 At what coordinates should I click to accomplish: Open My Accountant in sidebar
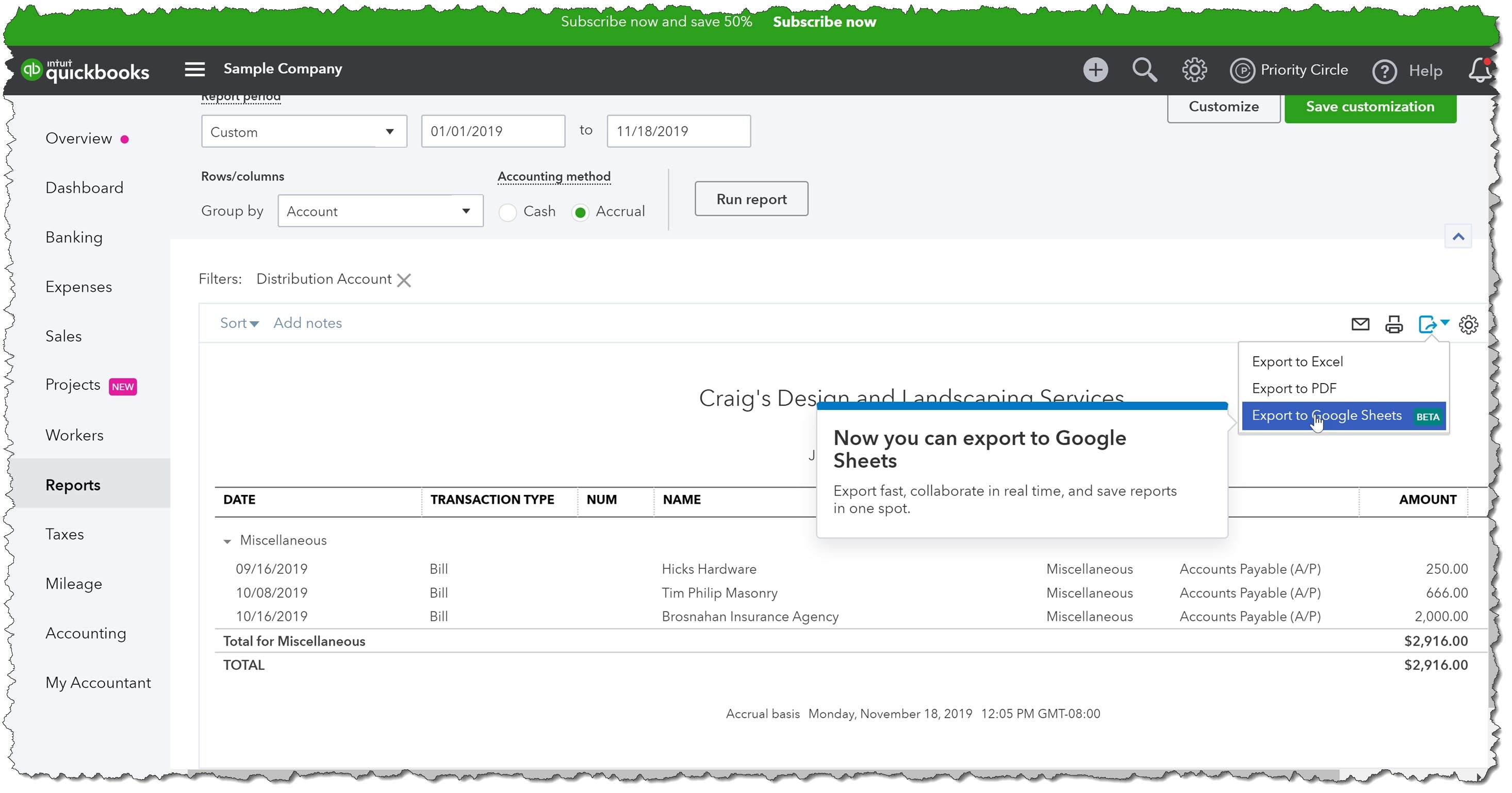[x=98, y=683]
